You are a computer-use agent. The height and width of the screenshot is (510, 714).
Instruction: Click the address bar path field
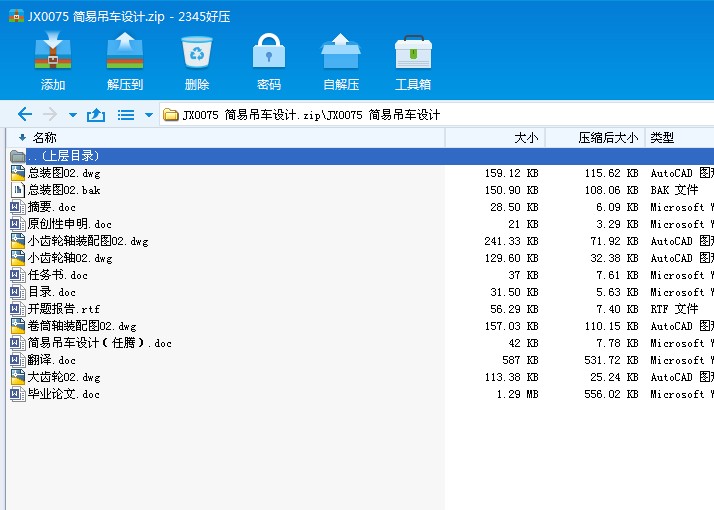tap(437, 115)
